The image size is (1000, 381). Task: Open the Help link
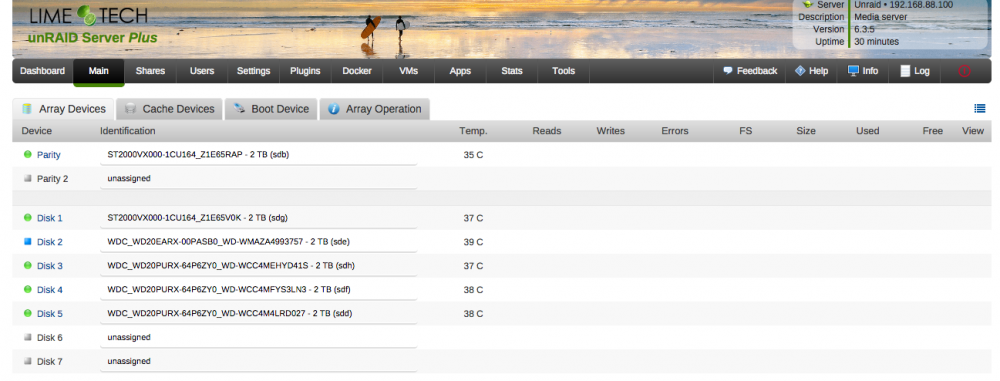coord(818,71)
